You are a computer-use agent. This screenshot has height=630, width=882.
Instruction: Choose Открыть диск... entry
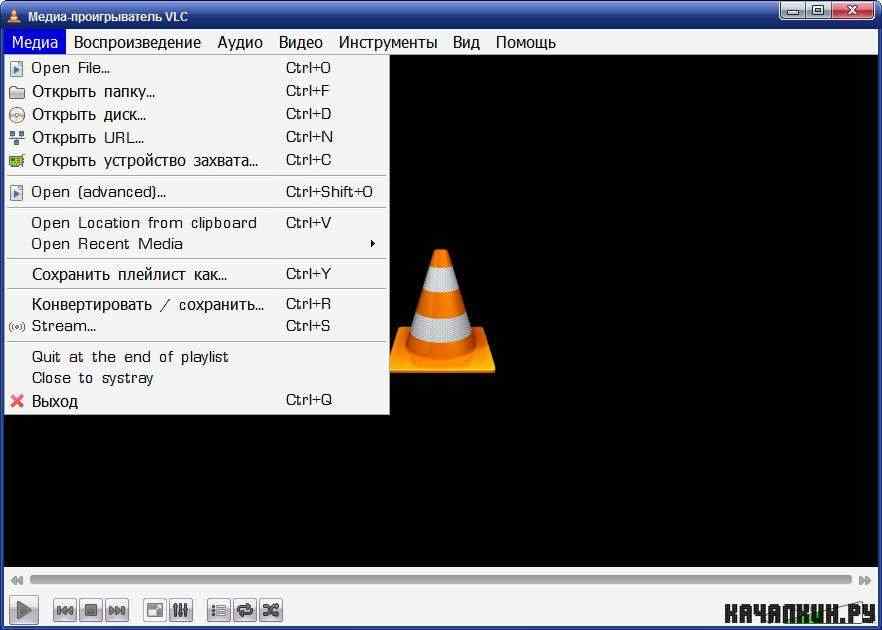pos(196,115)
